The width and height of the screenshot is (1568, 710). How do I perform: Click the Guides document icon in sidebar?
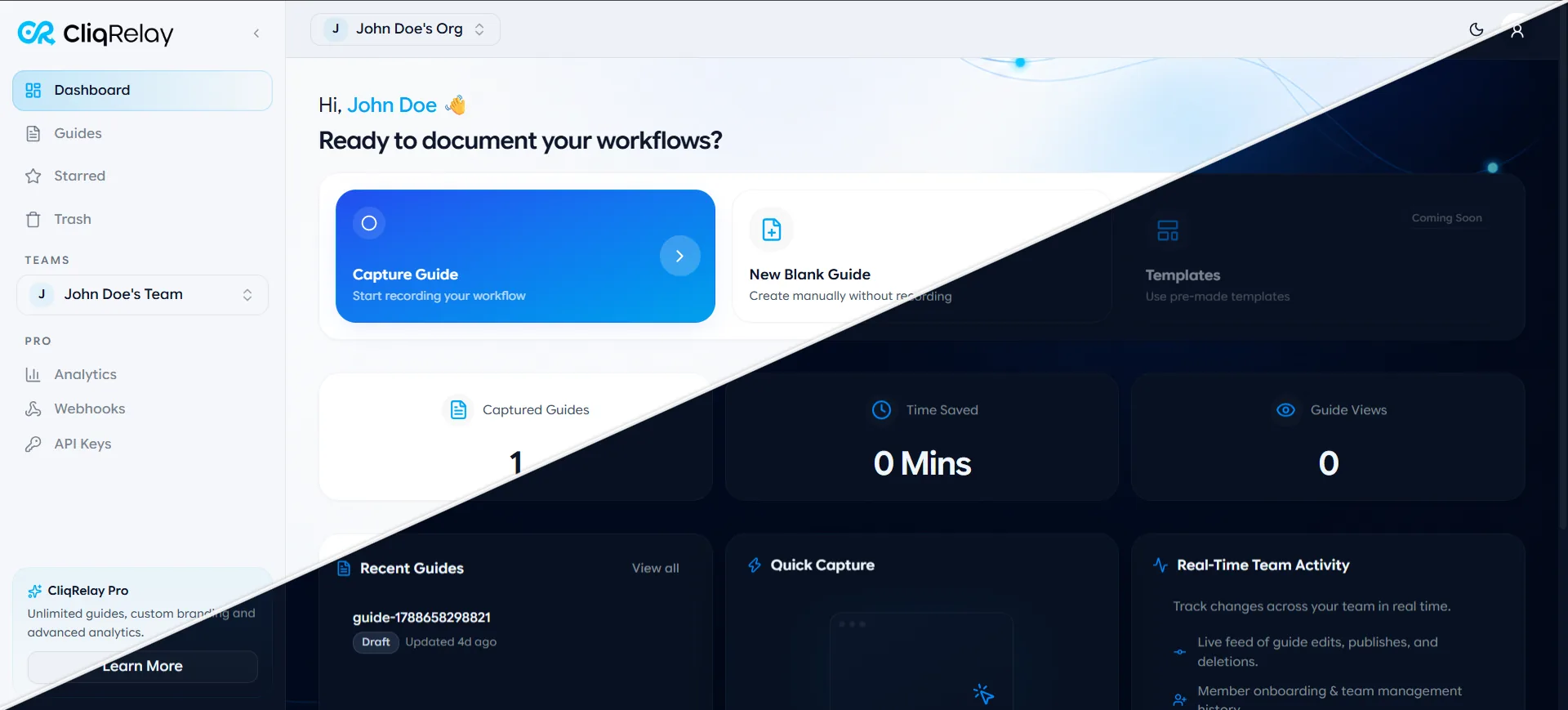pyautogui.click(x=33, y=133)
